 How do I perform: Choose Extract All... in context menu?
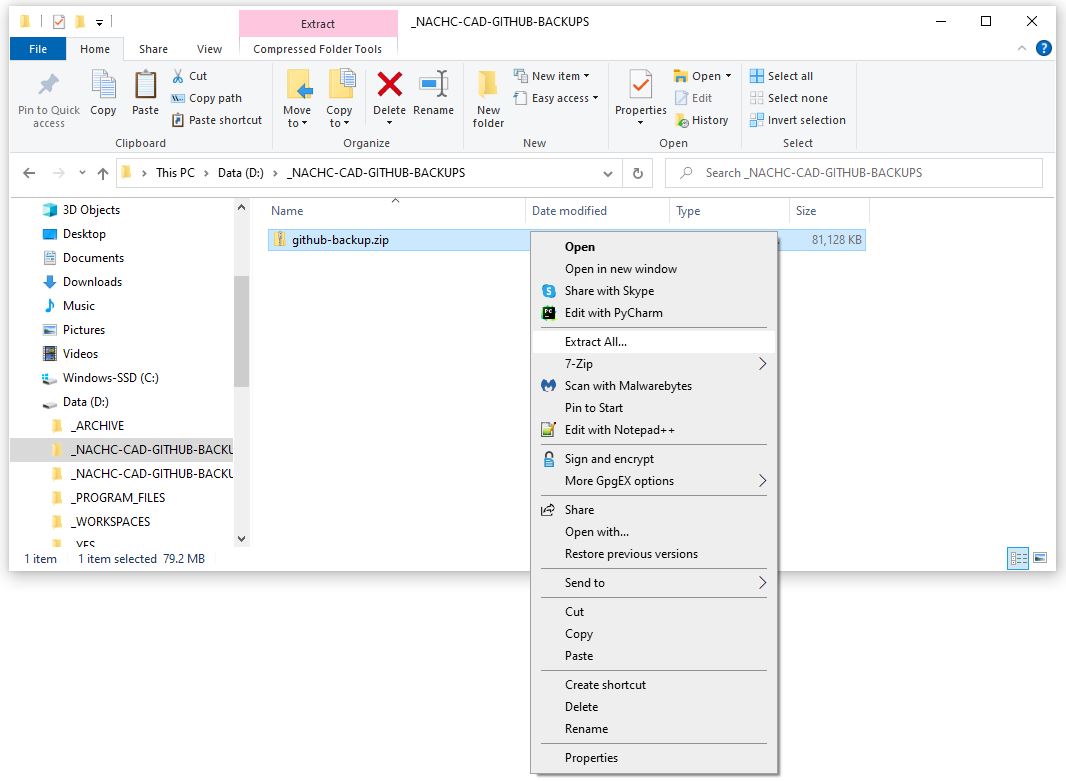pos(653,342)
